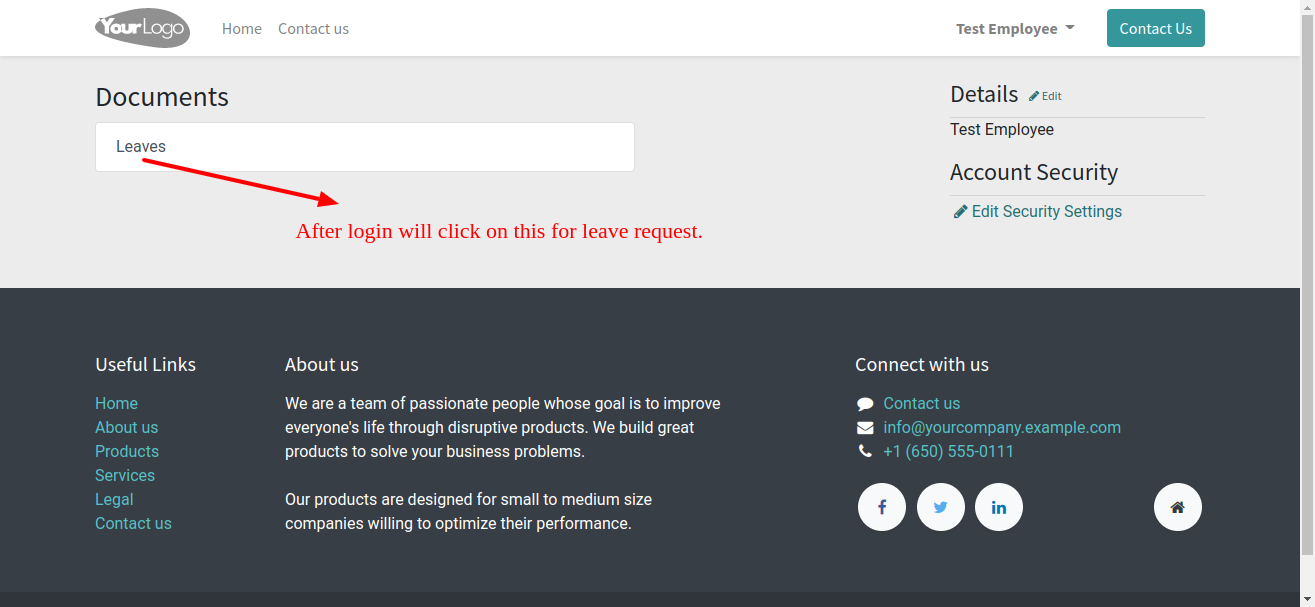This screenshot has width=1315, height=607.
Task: Click the YourLogo site logo
Action: coord(142,28)
